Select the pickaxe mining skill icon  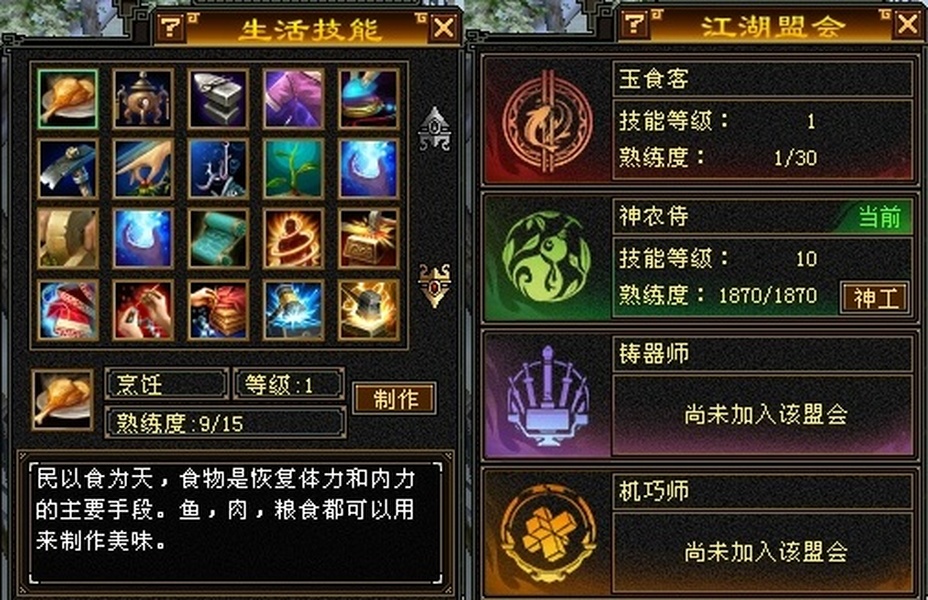point(67,169)
